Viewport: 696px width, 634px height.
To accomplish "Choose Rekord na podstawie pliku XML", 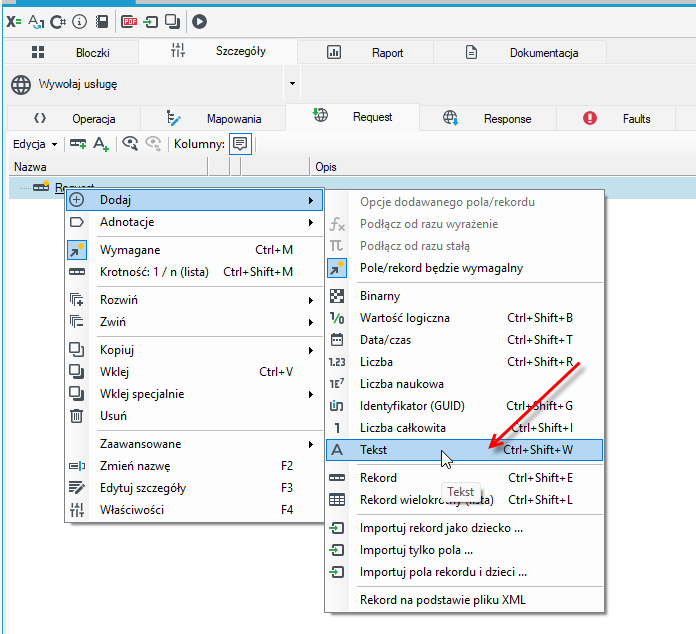I will (464, 600).
